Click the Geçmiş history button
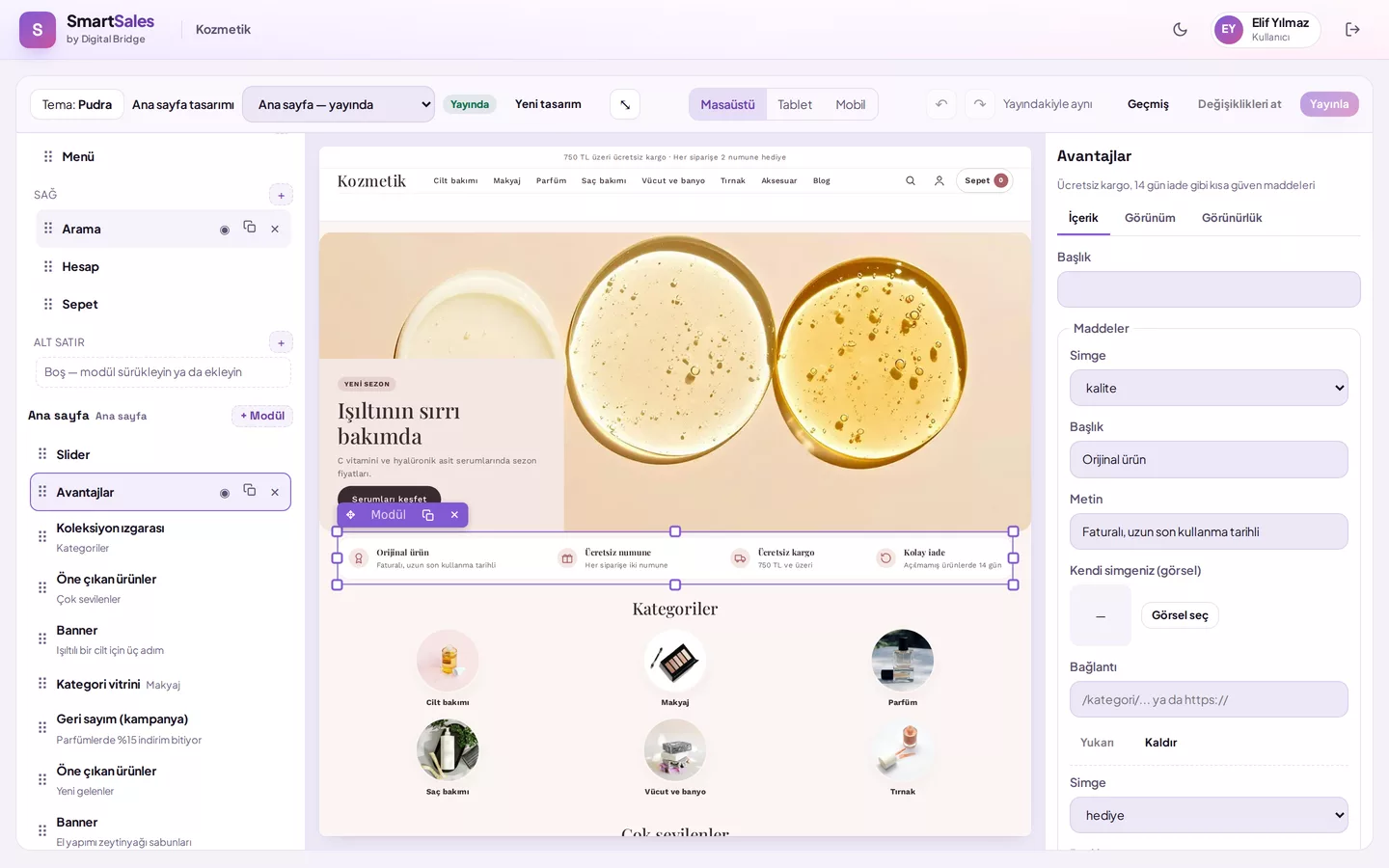The image size is (1389, 868). pos(1148,104)
